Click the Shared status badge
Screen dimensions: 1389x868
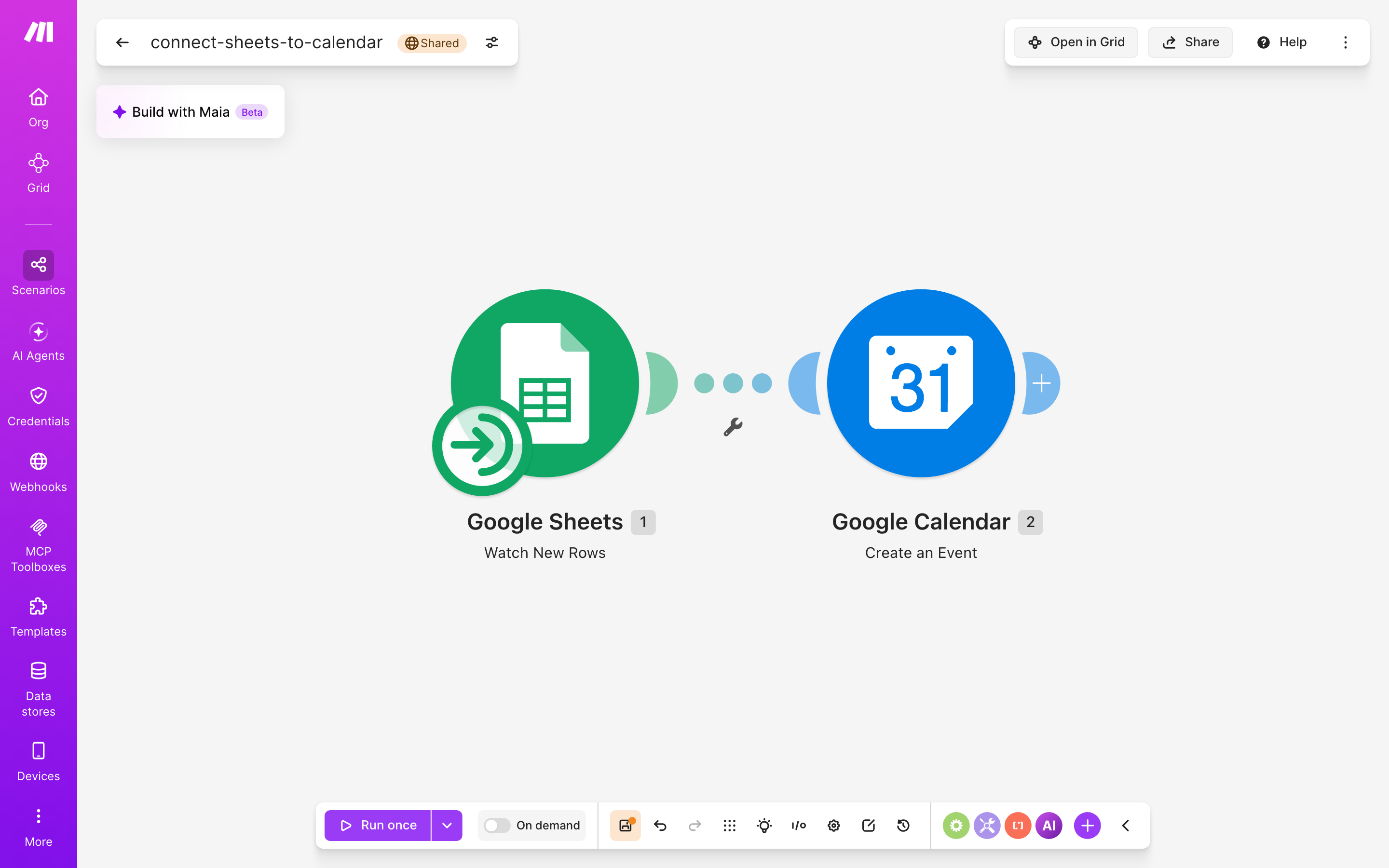[x=432, y=43]
